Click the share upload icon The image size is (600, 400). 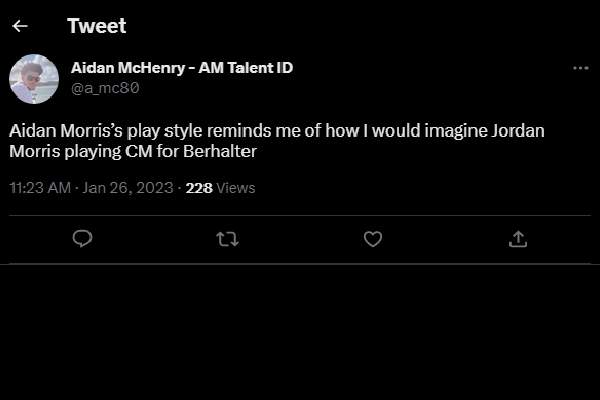click(x=517, y=239)
